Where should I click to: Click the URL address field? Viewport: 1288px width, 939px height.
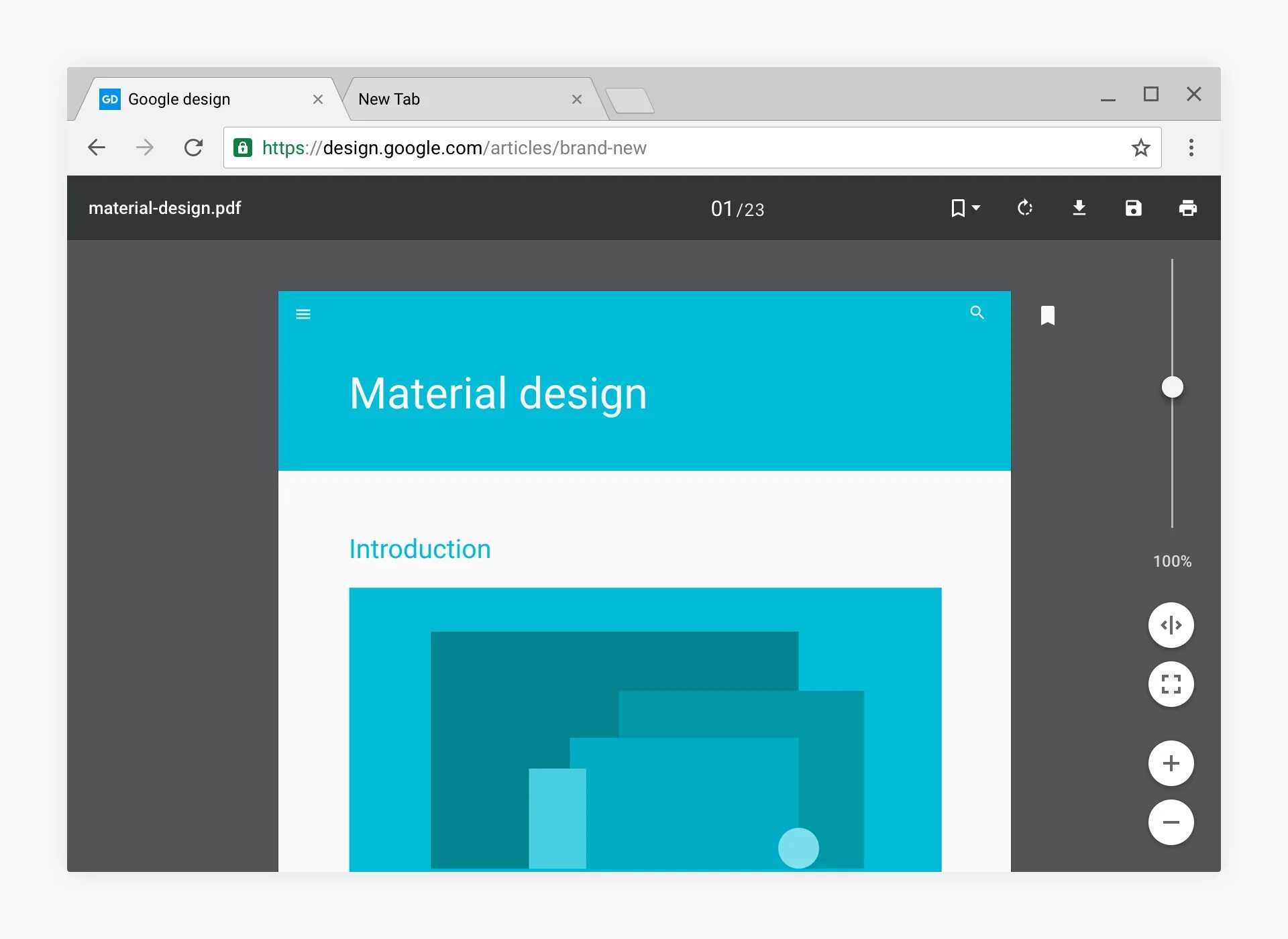pos(671,148)
